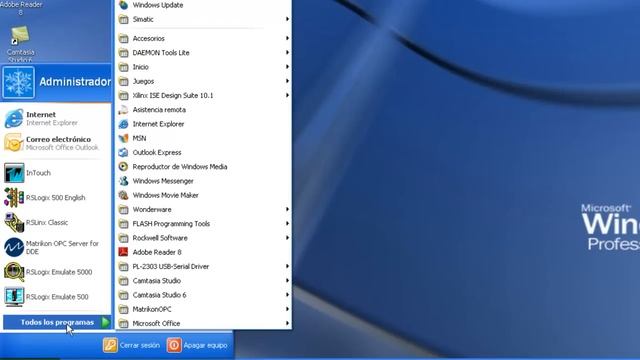Click the Windows Movie Maker icon

click(123, 195)
